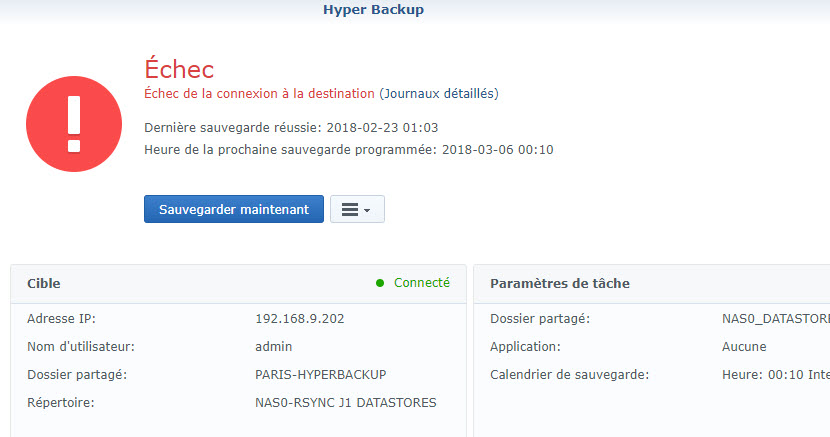Select the username value admin
This screenshot has width=830, height=437.
point(274,347)
